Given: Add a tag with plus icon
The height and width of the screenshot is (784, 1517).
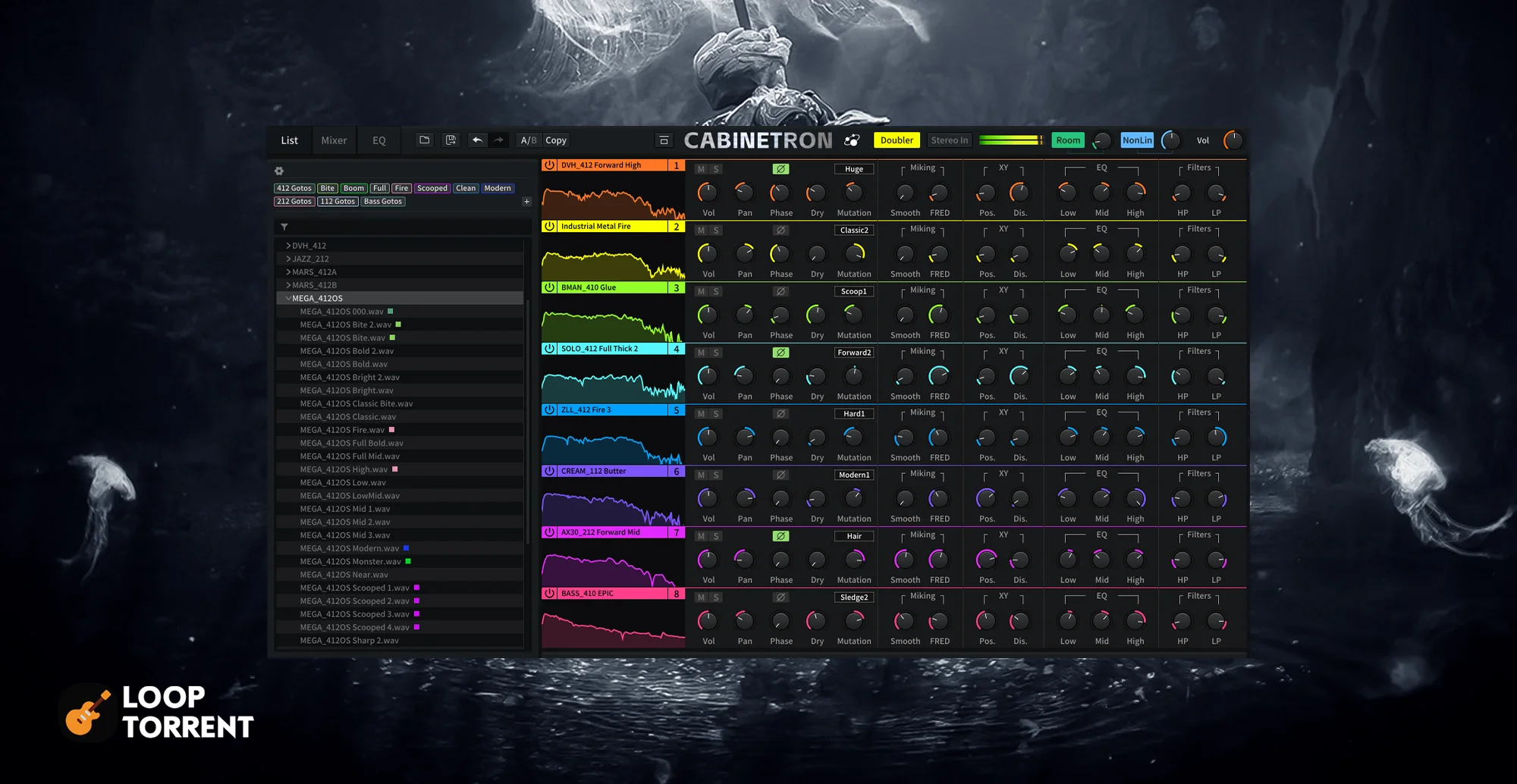Looking at the screenshot, I should [526, 202].
